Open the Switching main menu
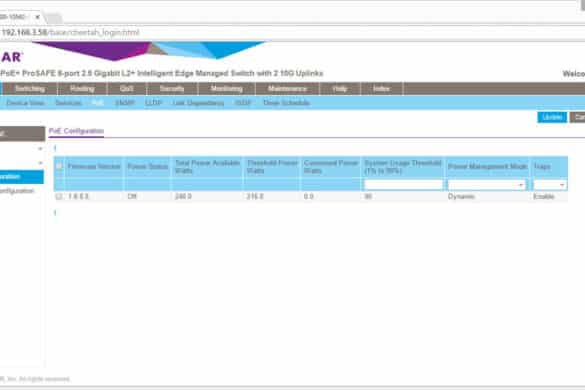Viewport: 585px width, 390px height. (x=30, y=89)
